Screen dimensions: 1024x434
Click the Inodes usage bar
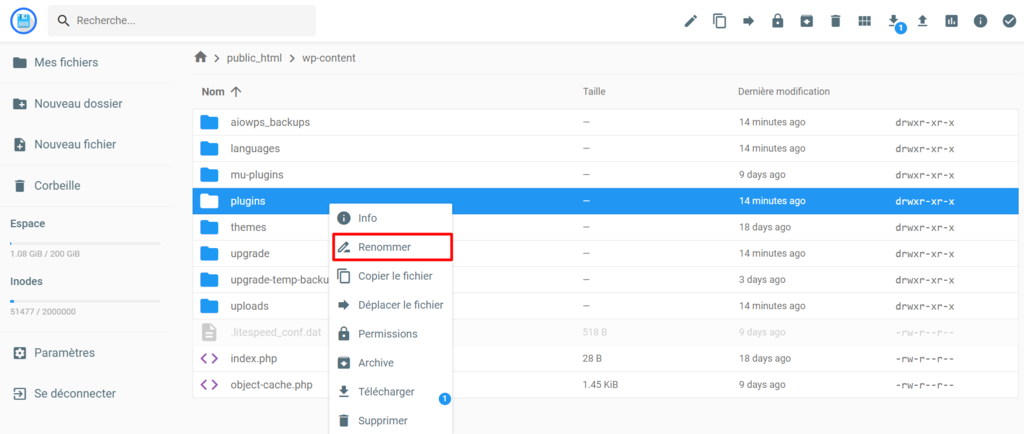click(x=85, y=302)
